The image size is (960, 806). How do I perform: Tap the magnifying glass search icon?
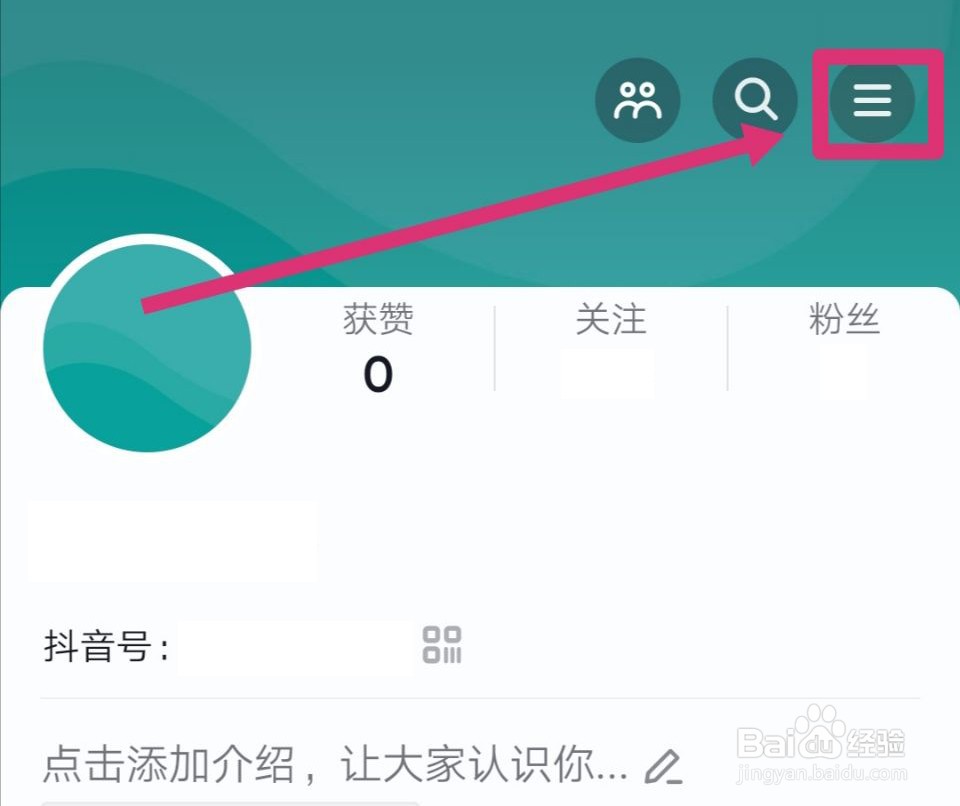coord(755,100)
